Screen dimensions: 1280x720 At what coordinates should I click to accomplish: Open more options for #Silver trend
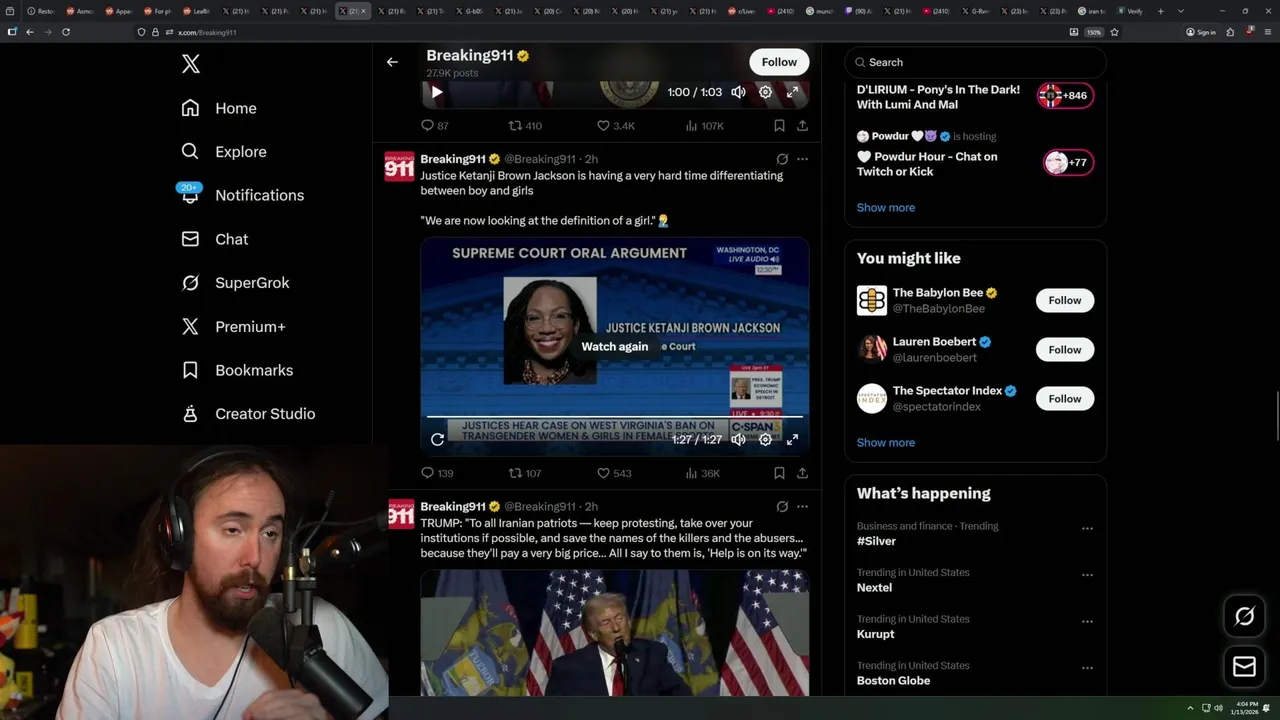click(1087, 528)
